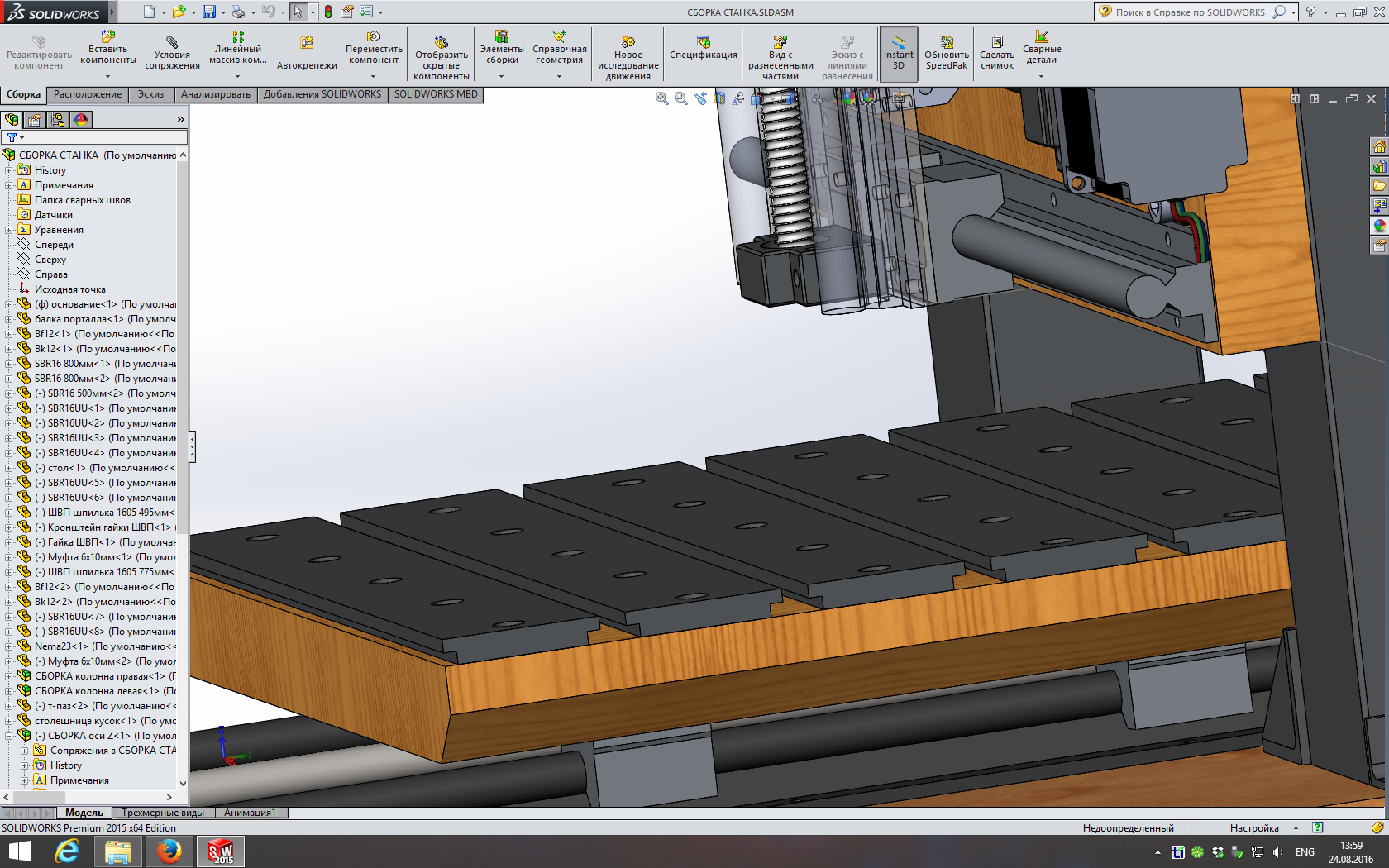
Task: Click the Take Snapshot icon (Сделать снимок)
Action: pos(997,42)
